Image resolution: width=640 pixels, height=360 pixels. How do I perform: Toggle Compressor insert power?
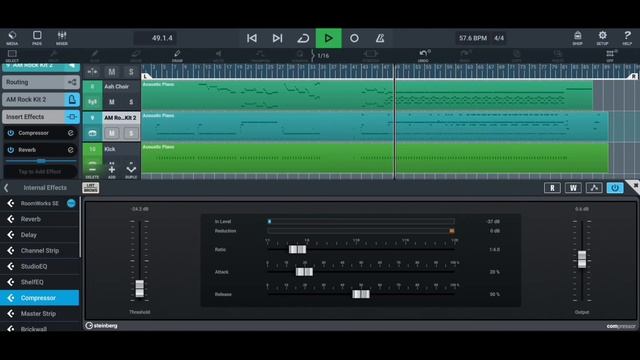pyautogui.click(x=11, y=133)
